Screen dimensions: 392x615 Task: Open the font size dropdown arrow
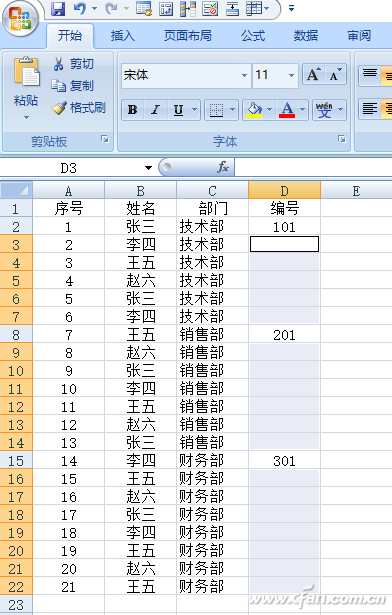click(x=292, y=75)
